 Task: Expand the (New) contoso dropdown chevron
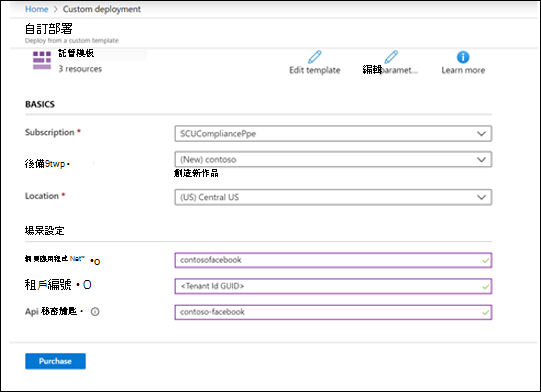(481, 159)
